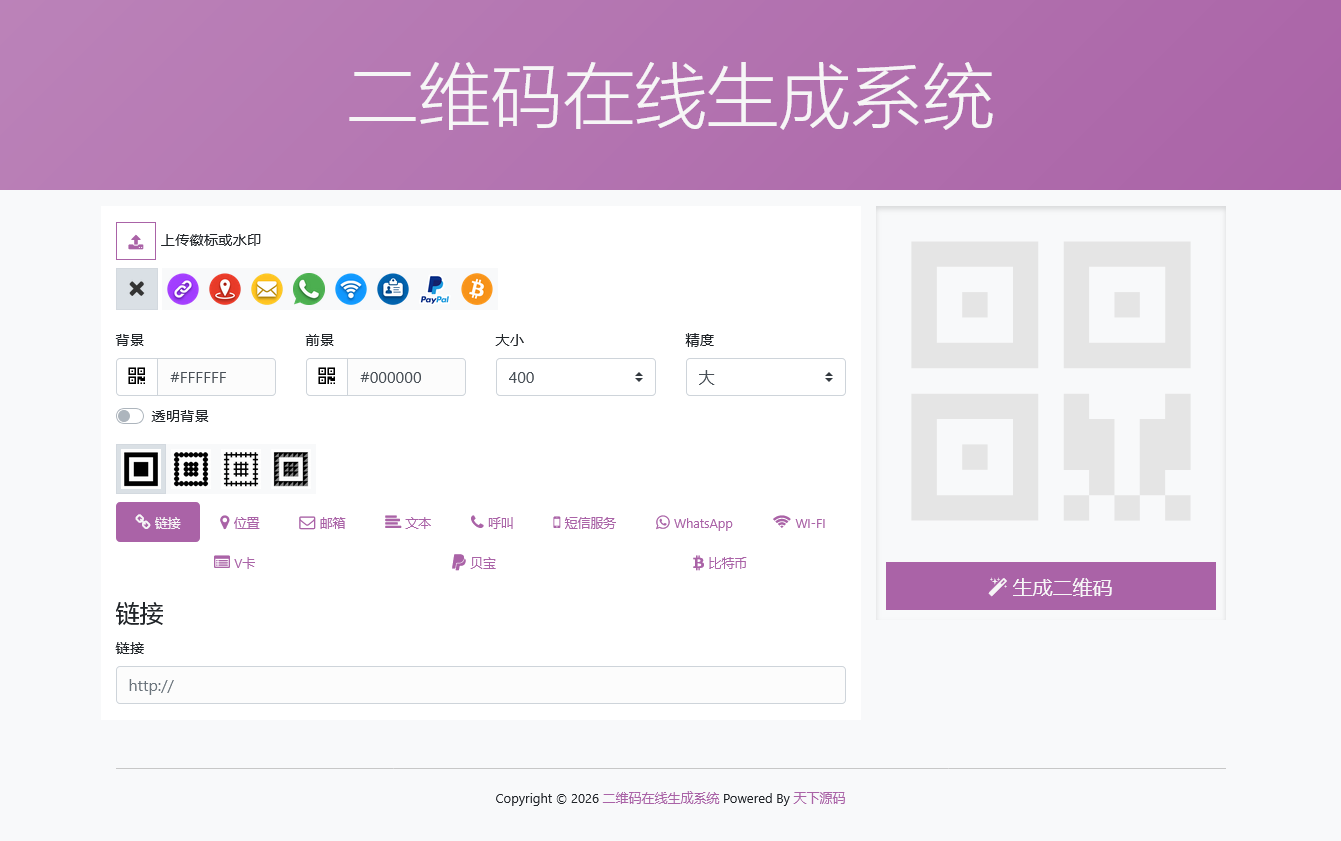Click the 上传徽标或水印 label

coord(212,240)
